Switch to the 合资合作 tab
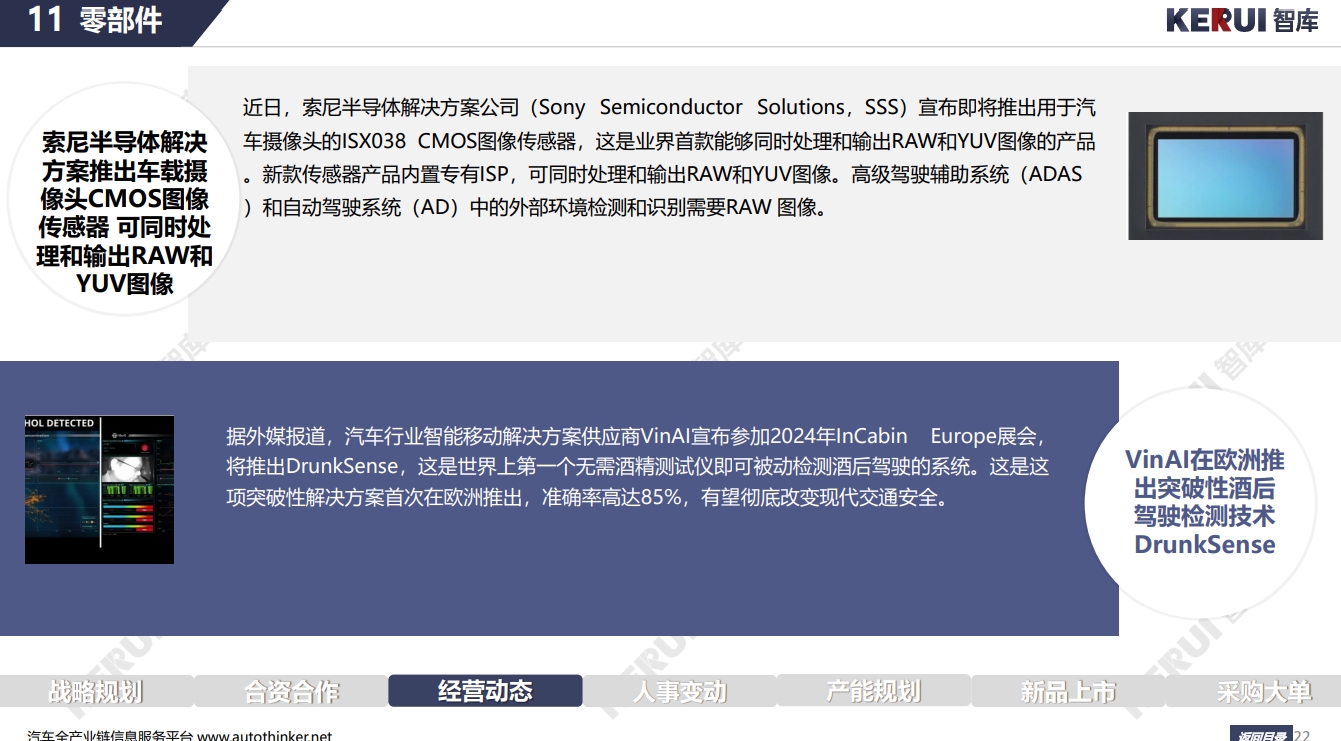This screenshot has width=1341, height=741. [x=291, y=691]
